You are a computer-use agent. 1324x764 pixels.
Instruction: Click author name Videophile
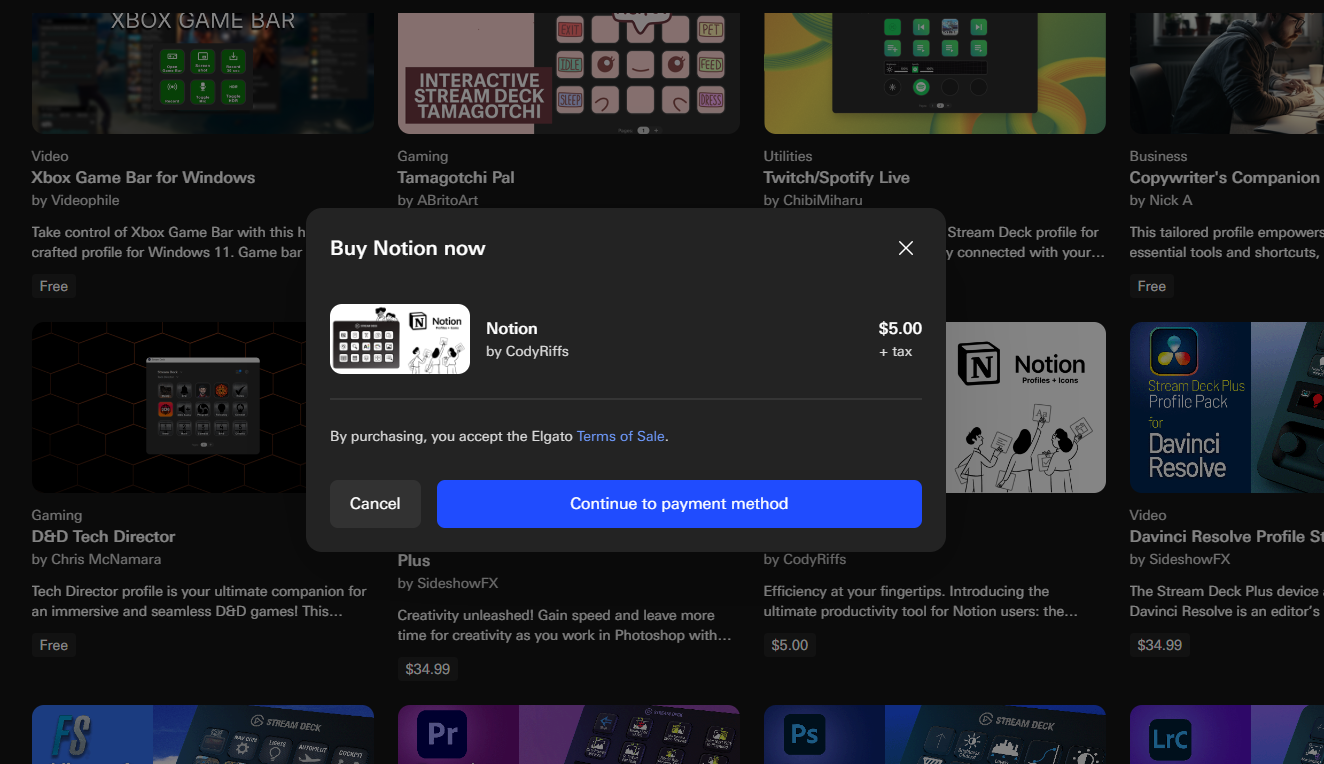click(84, 200)
